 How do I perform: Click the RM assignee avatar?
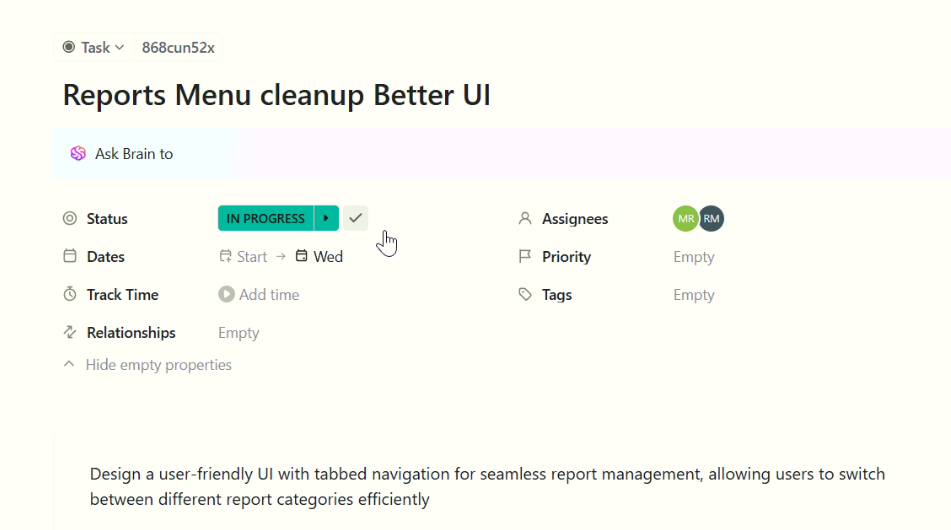click(x=711, y=219)
